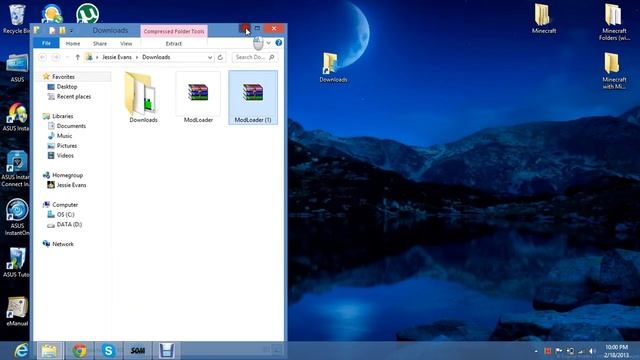
Task: Open Skype from the taskbar
Action: [108, 351]
